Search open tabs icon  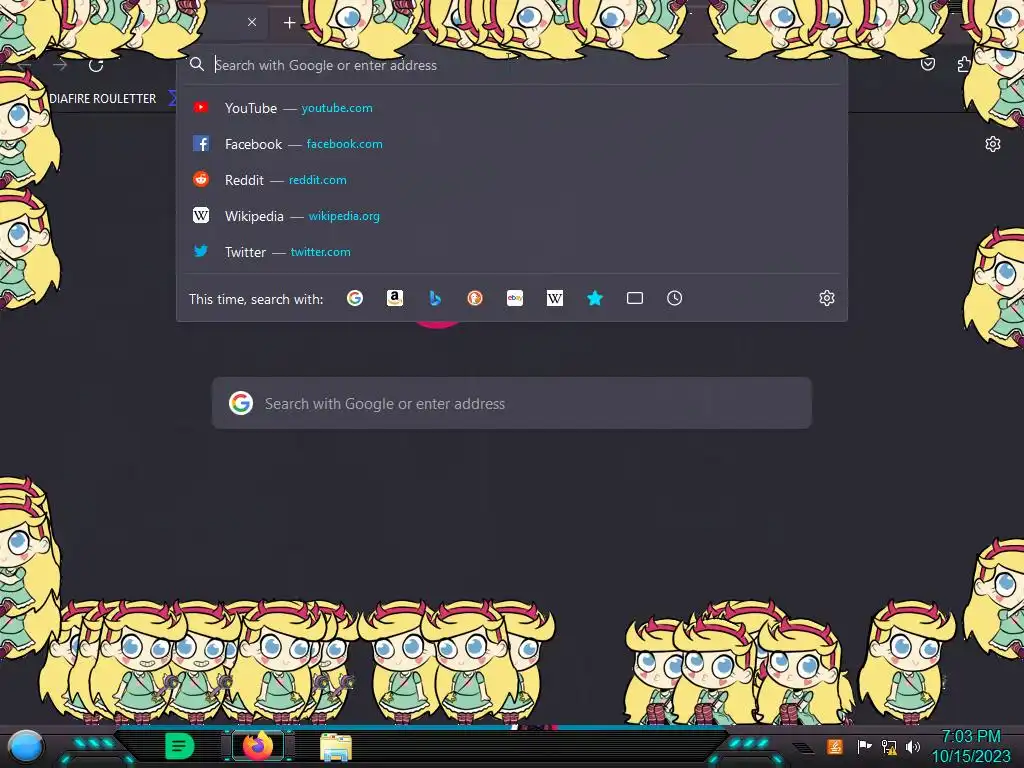point(635,298)
